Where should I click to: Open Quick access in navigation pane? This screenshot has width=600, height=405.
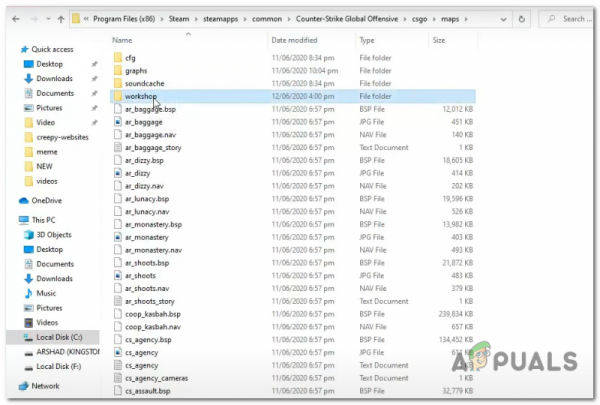pyautogui.click(x=52, y=49)
